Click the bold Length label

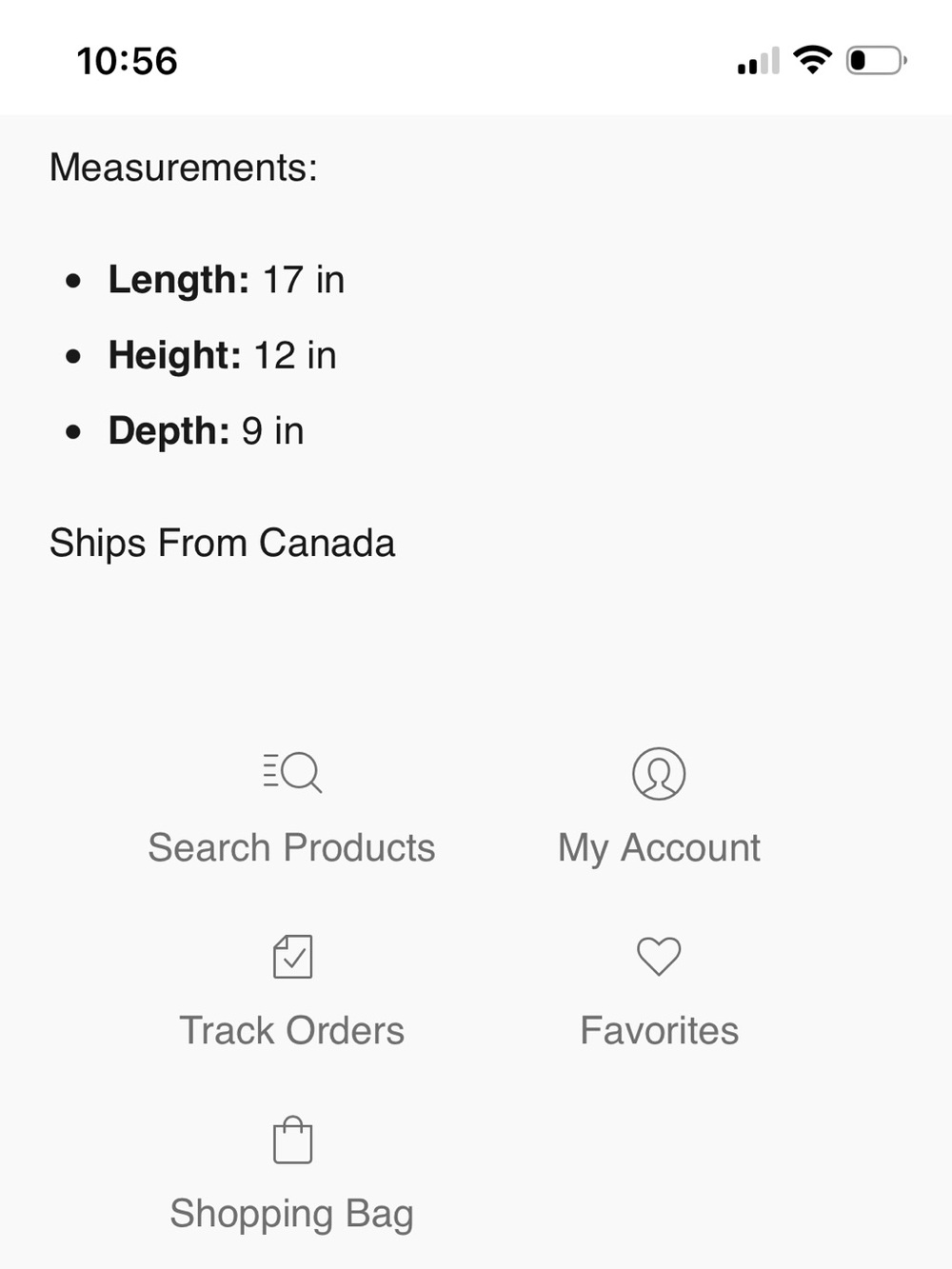click(179, 280)
